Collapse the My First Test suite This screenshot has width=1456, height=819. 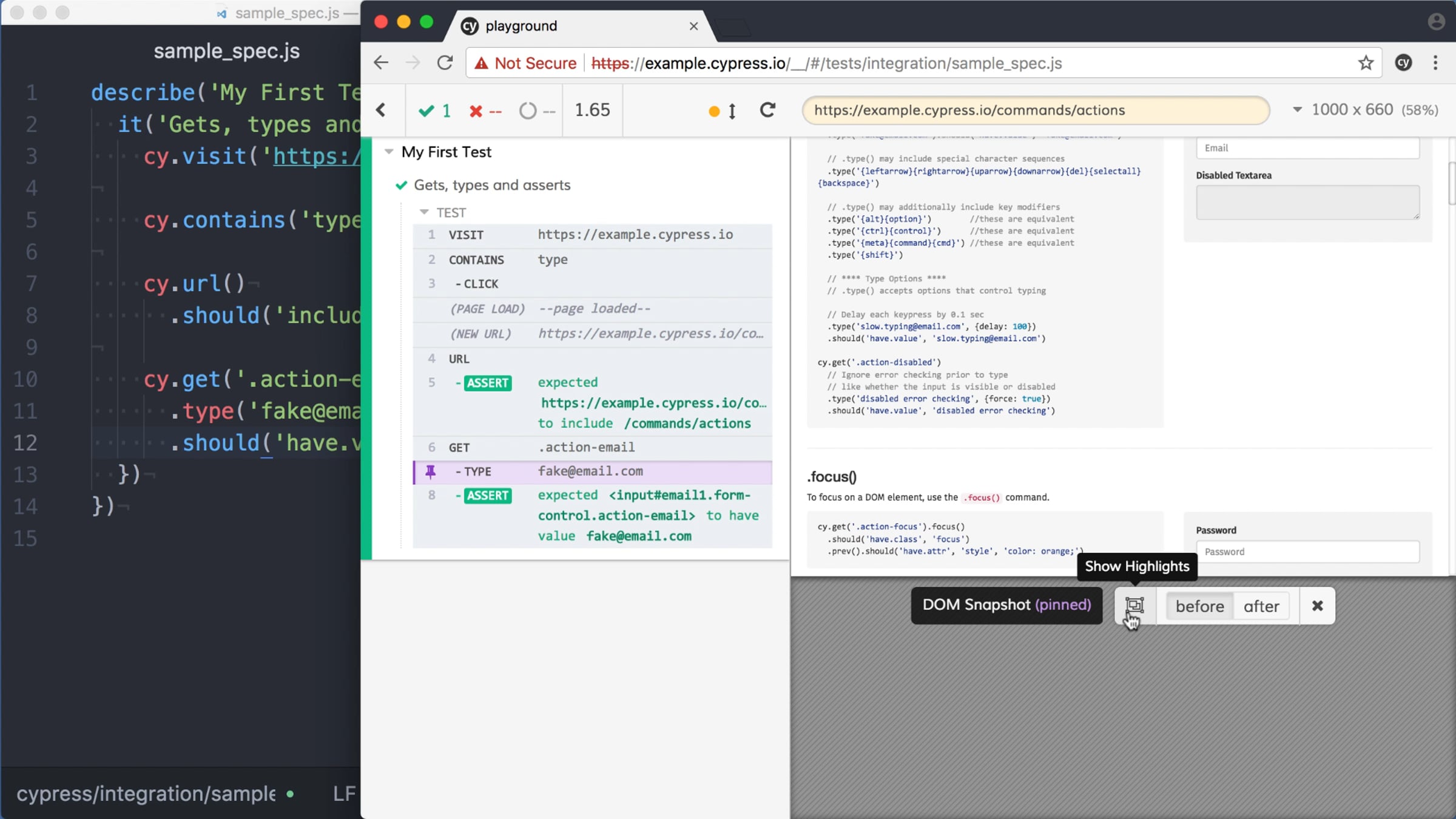389,152
